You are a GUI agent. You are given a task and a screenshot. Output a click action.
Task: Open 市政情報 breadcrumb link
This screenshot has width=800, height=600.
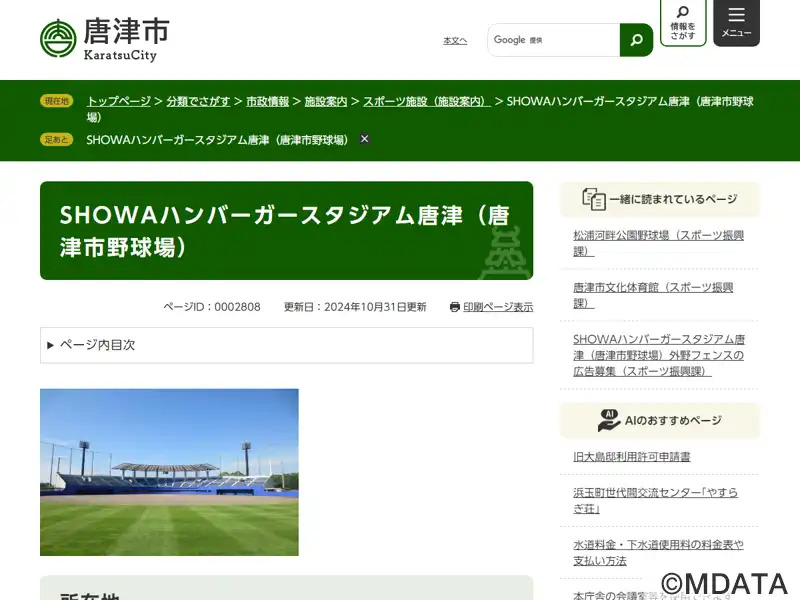tap(267, 101)
